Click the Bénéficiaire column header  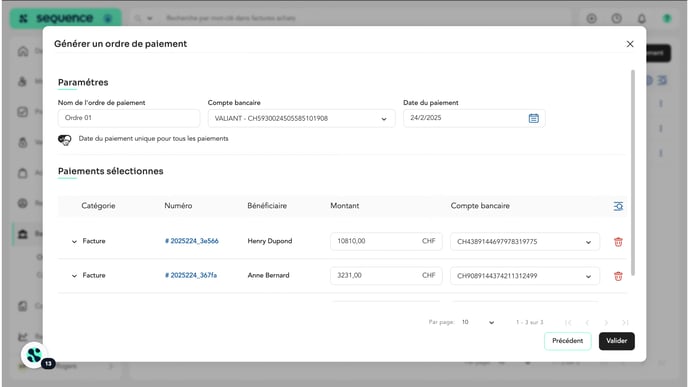pos(267,206)
